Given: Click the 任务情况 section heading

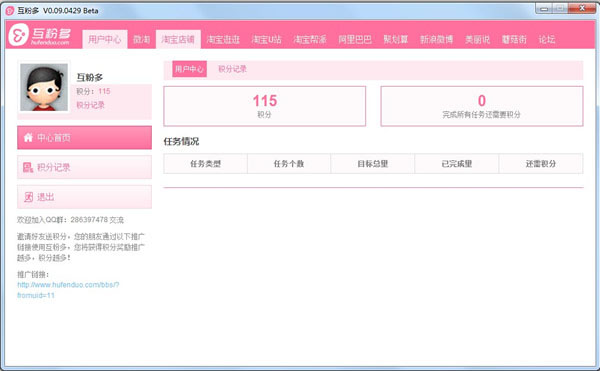Looking at the screenshot, I should pyautogui.click(x=181, y=142).
